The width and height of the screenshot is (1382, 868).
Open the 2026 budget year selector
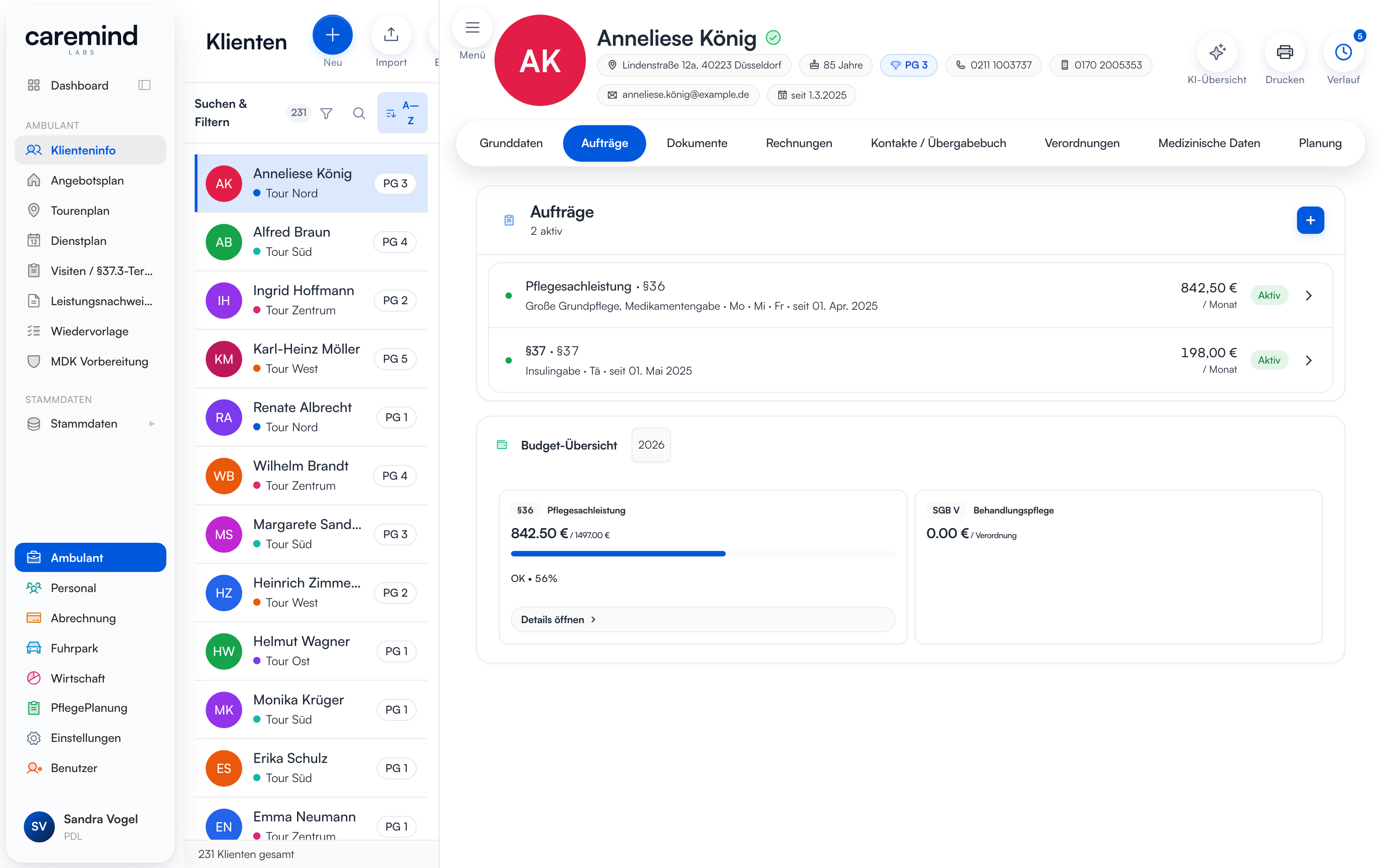point(651,445)
